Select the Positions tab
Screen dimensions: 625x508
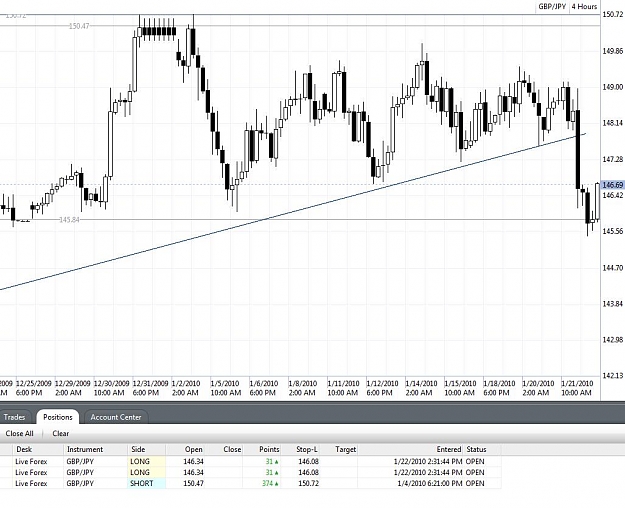58,417
